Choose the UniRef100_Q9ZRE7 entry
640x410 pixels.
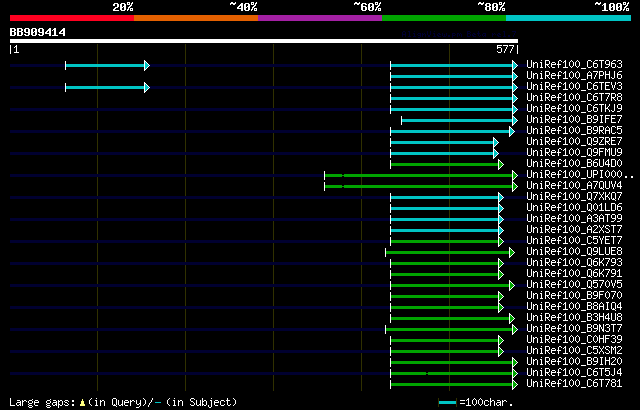(574, 142)
